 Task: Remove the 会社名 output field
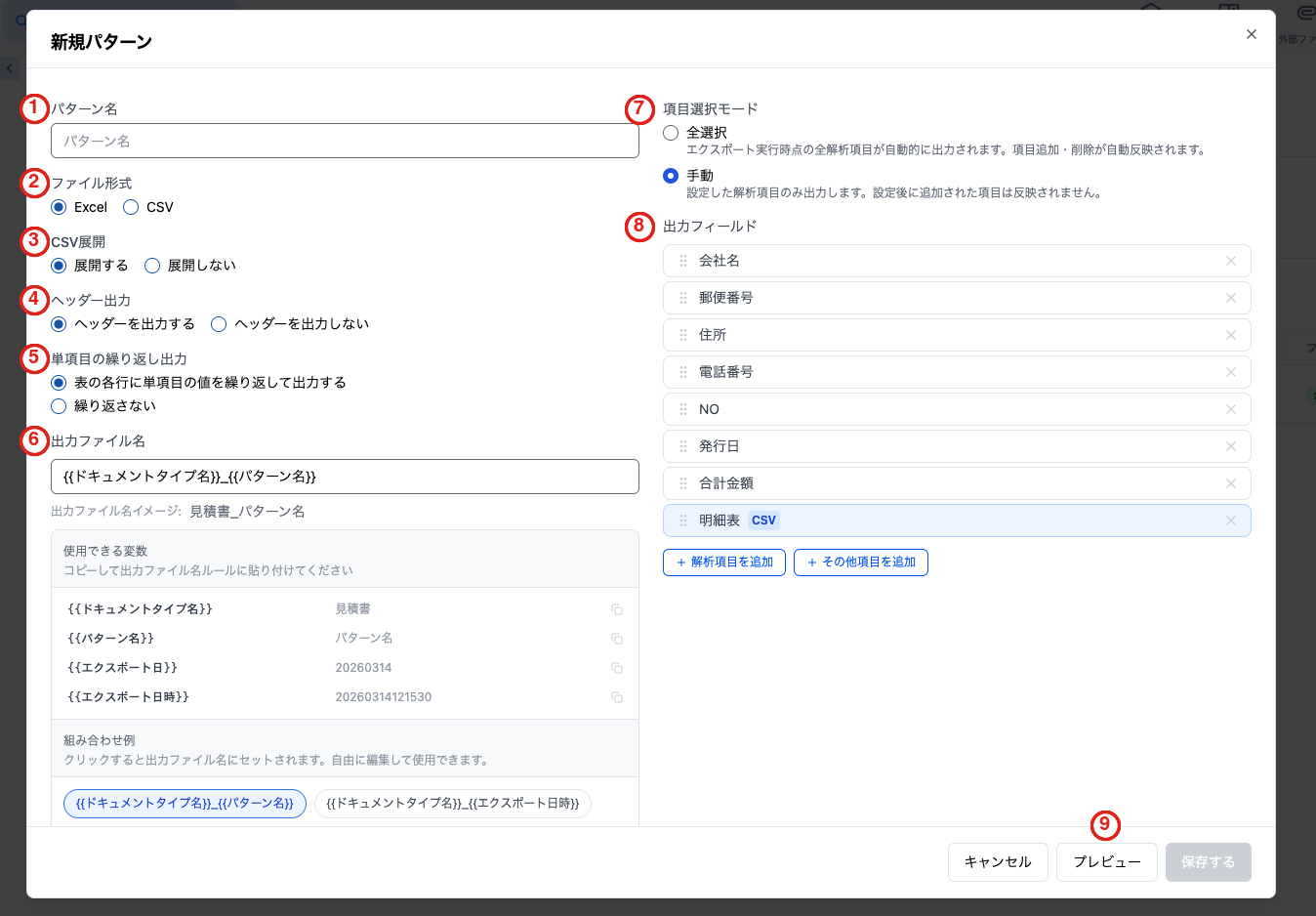pyautogui.click(x=1231, y=261)
